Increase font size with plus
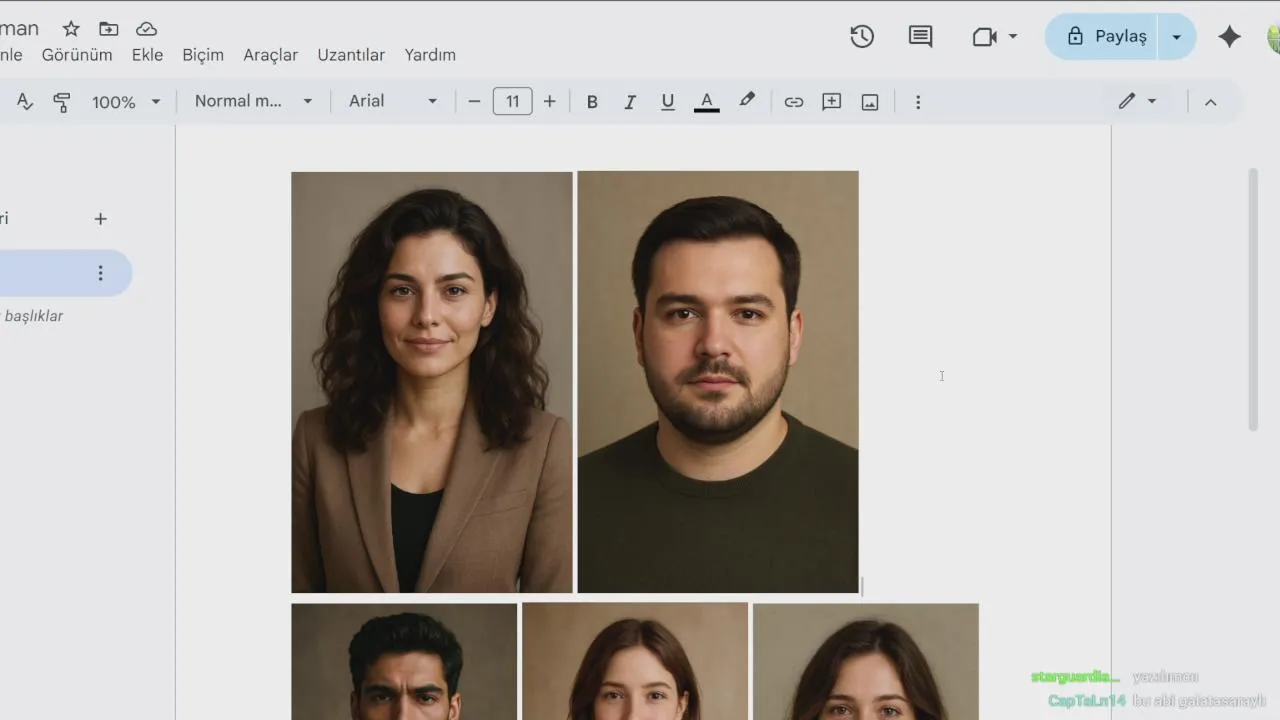This screenshot has height=720, width=1280. pos(549,102)
